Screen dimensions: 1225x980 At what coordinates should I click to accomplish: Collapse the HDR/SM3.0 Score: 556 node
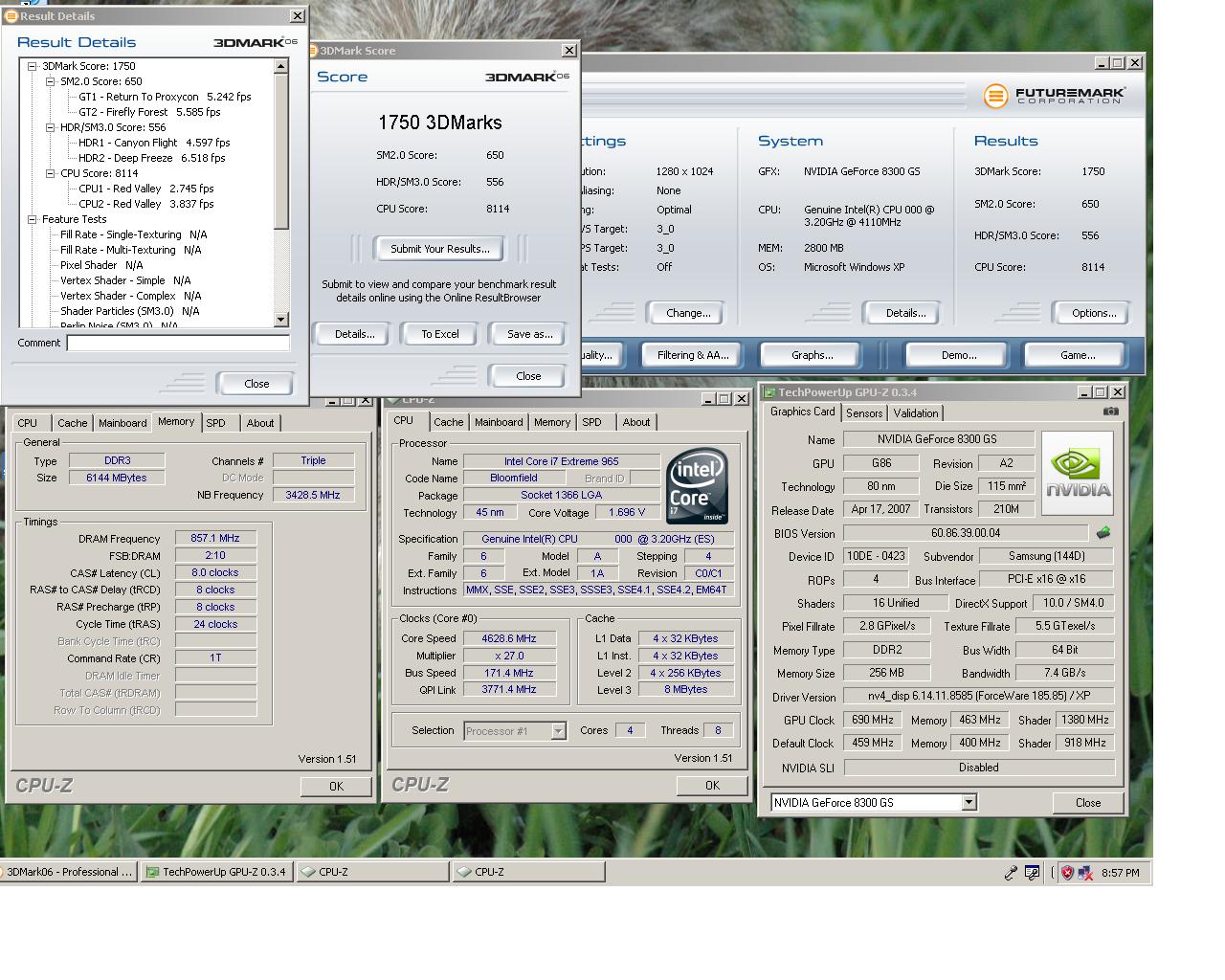(50, 127)
